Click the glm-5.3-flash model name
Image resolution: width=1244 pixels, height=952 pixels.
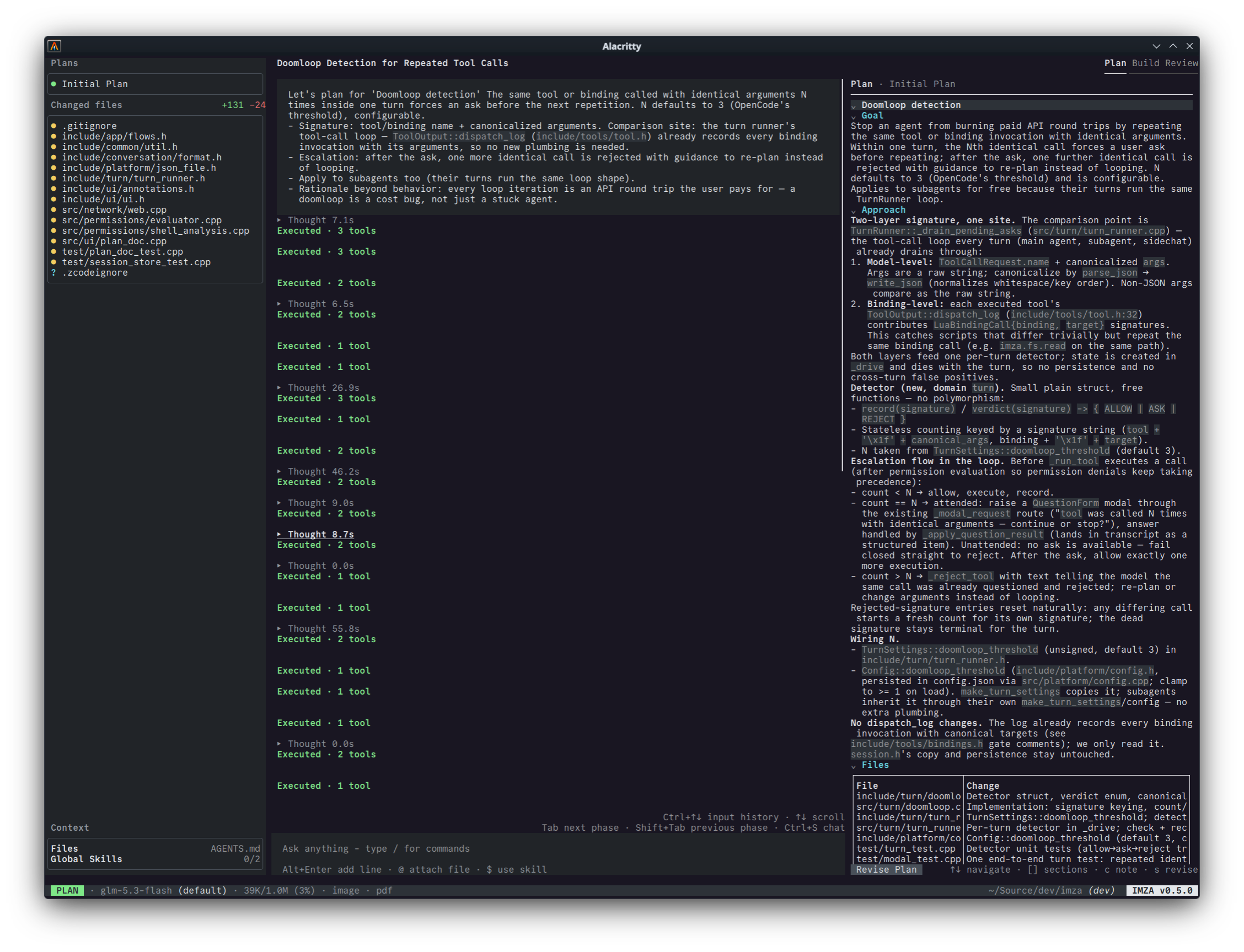tap(136, 891)
